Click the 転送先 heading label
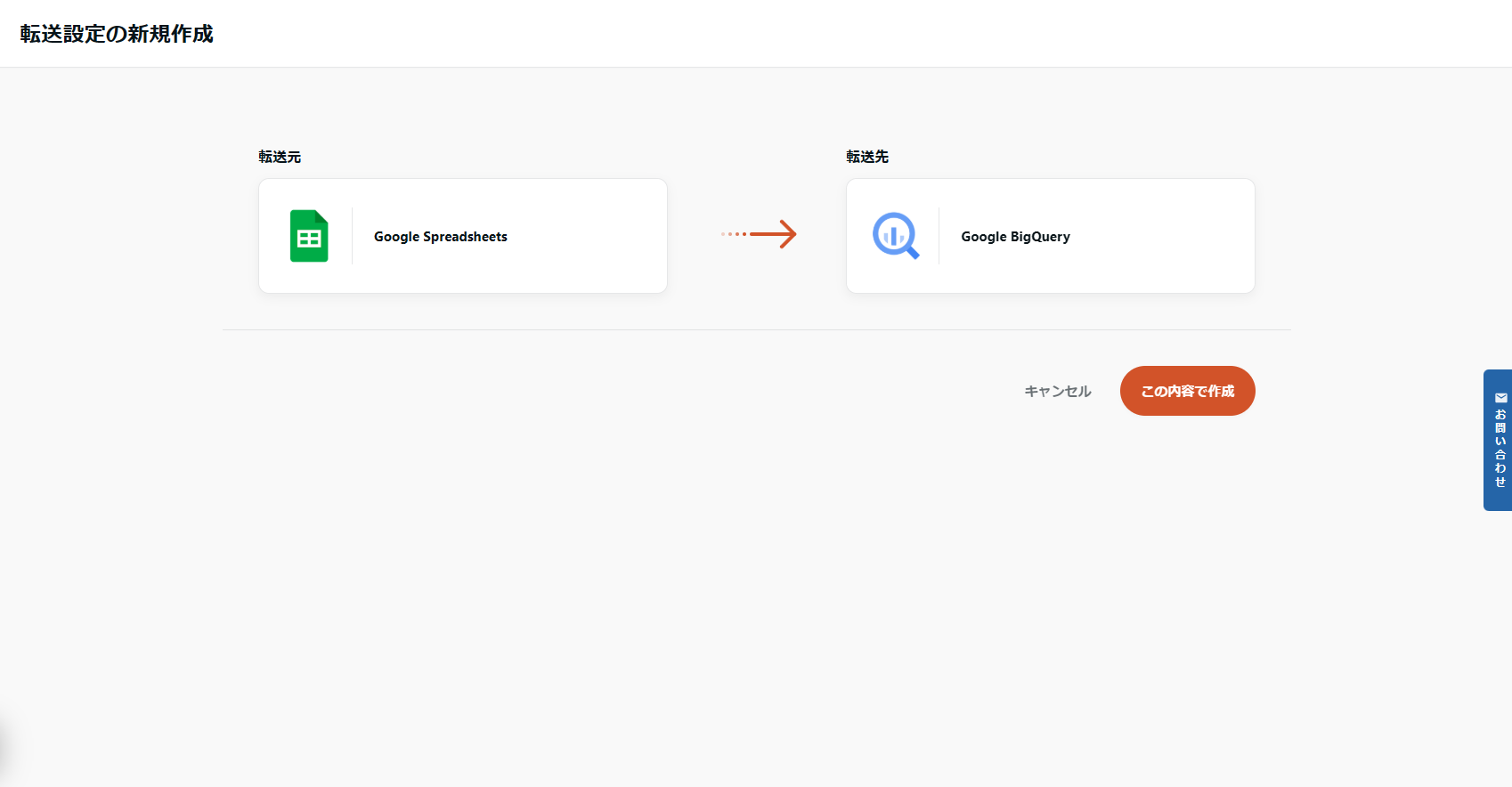Viewport: 1512px width, 787px height. coord(867,157)
